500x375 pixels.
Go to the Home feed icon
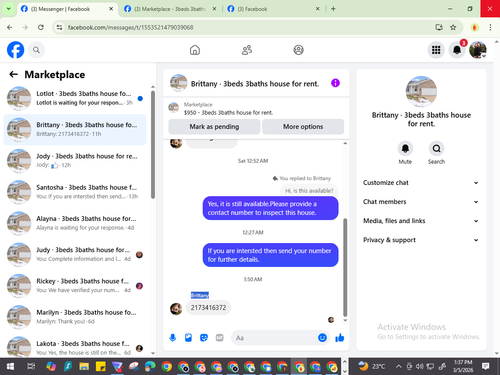[195, 50]
